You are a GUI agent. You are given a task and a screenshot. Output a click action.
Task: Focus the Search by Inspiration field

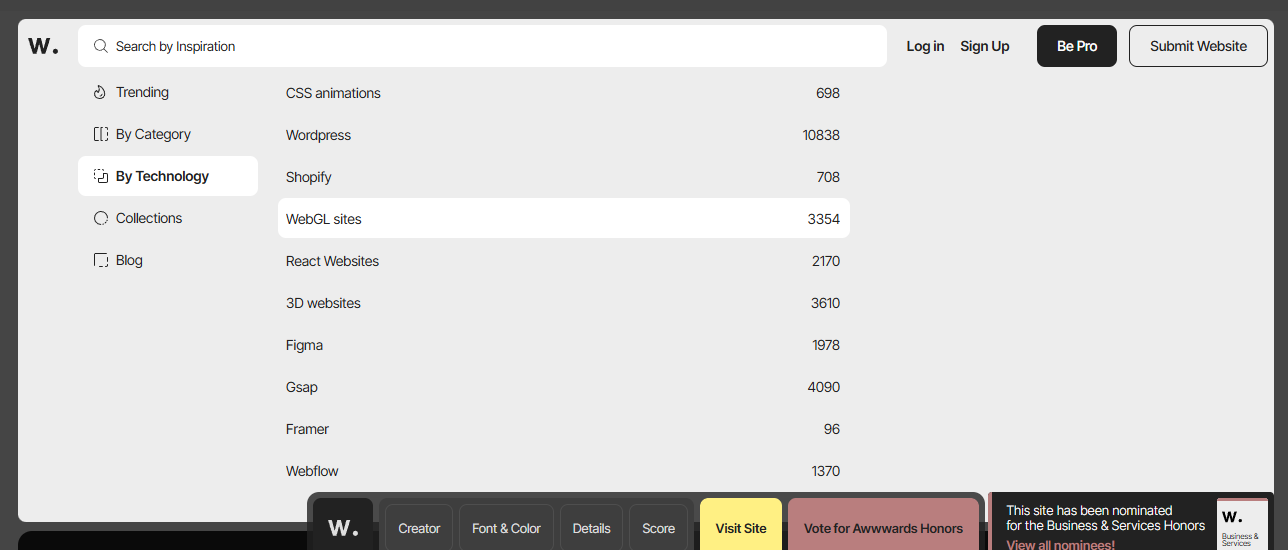(x=482, y=46)
